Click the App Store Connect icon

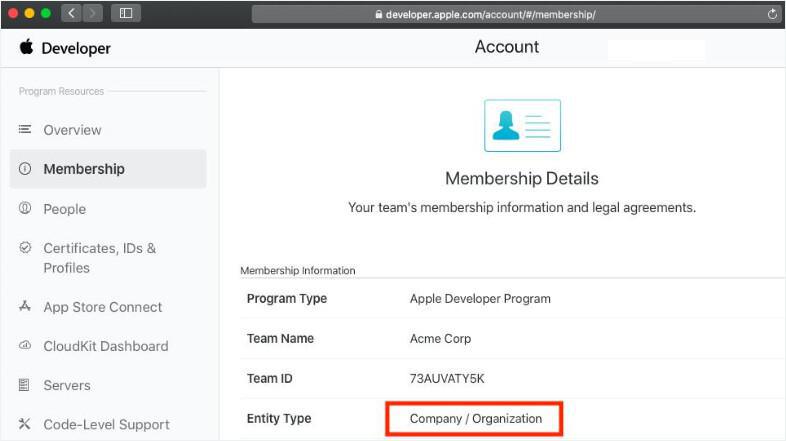click(x=25, y=307)
